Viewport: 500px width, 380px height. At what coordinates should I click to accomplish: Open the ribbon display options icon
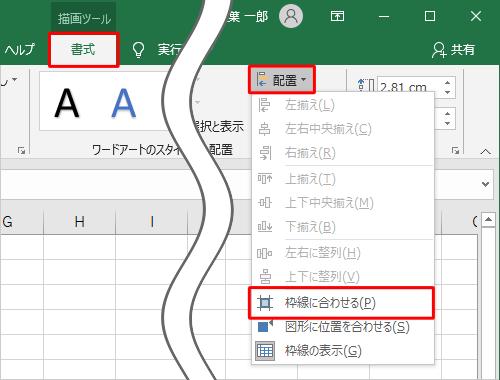[337, 16]
